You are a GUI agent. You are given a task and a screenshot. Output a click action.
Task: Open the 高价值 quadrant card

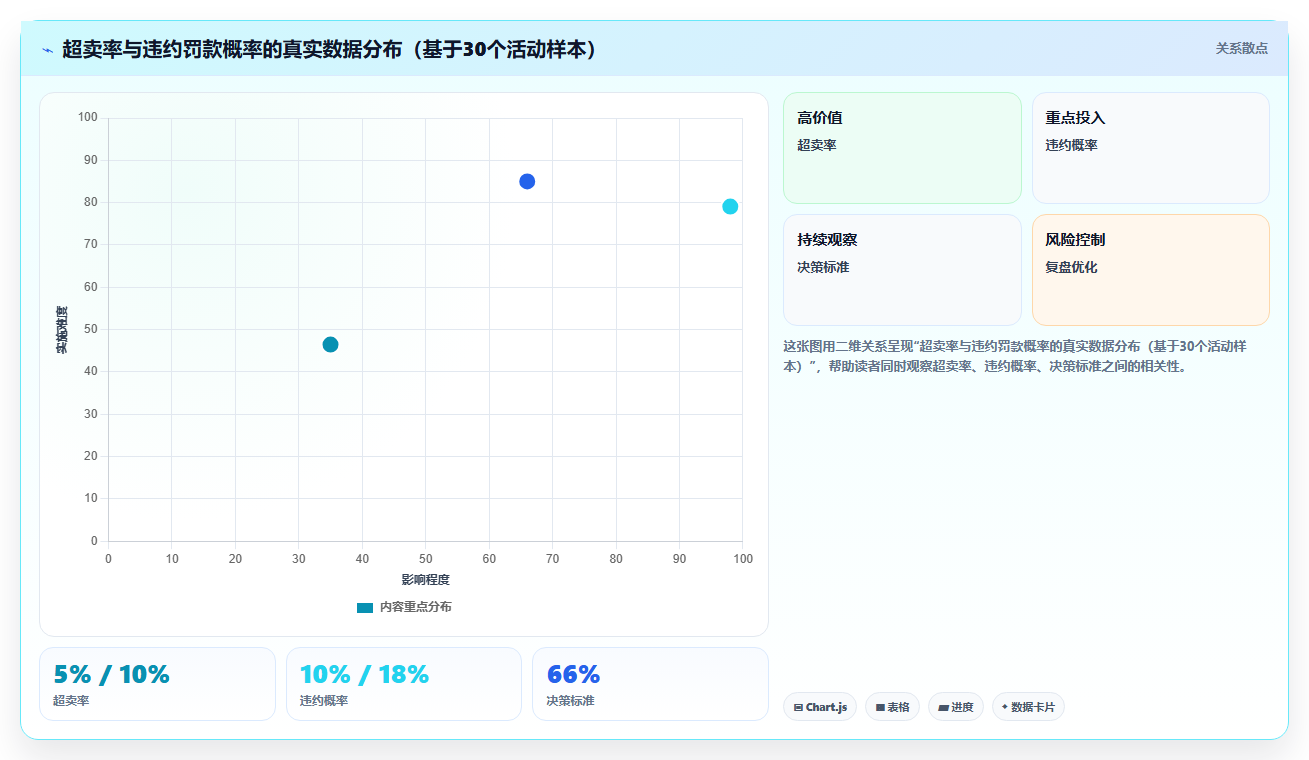click(x=902, y=148)
